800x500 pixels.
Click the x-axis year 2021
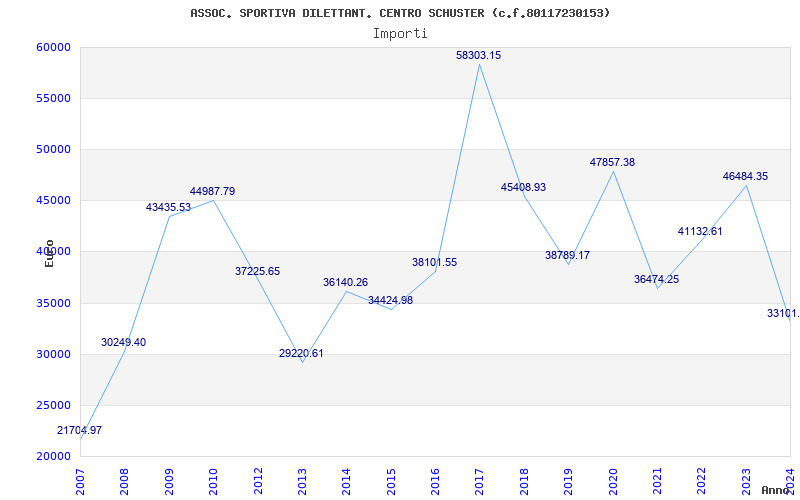point(657,481)
